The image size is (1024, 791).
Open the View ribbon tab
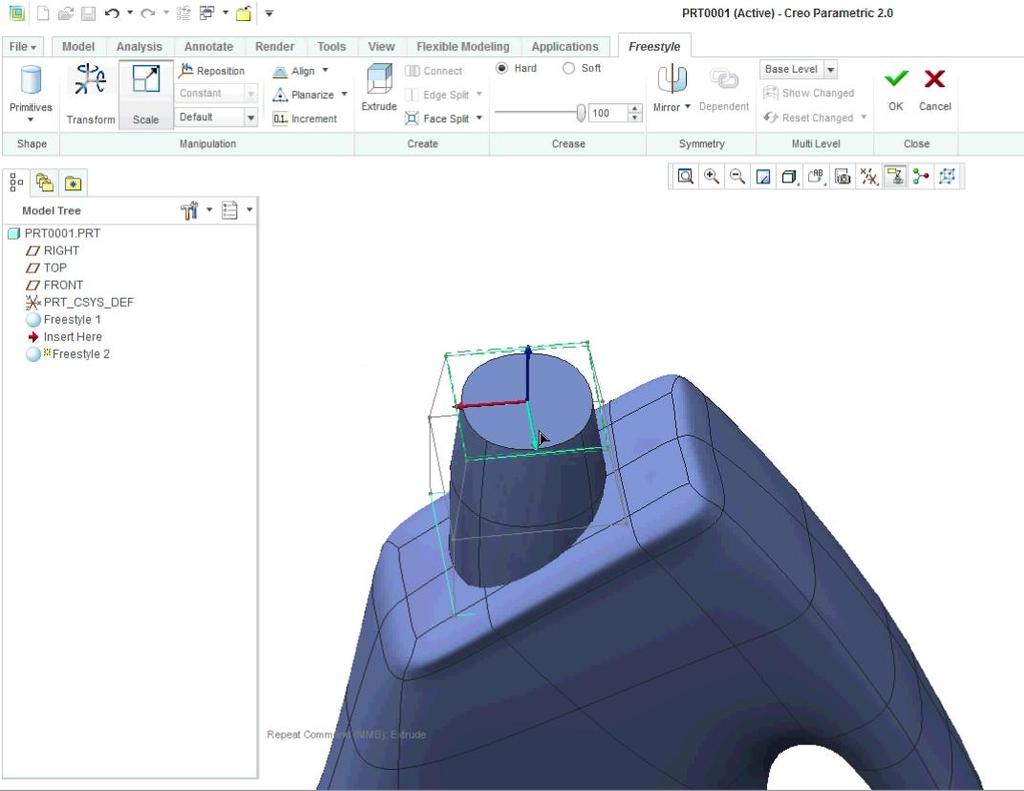point(381,46)
